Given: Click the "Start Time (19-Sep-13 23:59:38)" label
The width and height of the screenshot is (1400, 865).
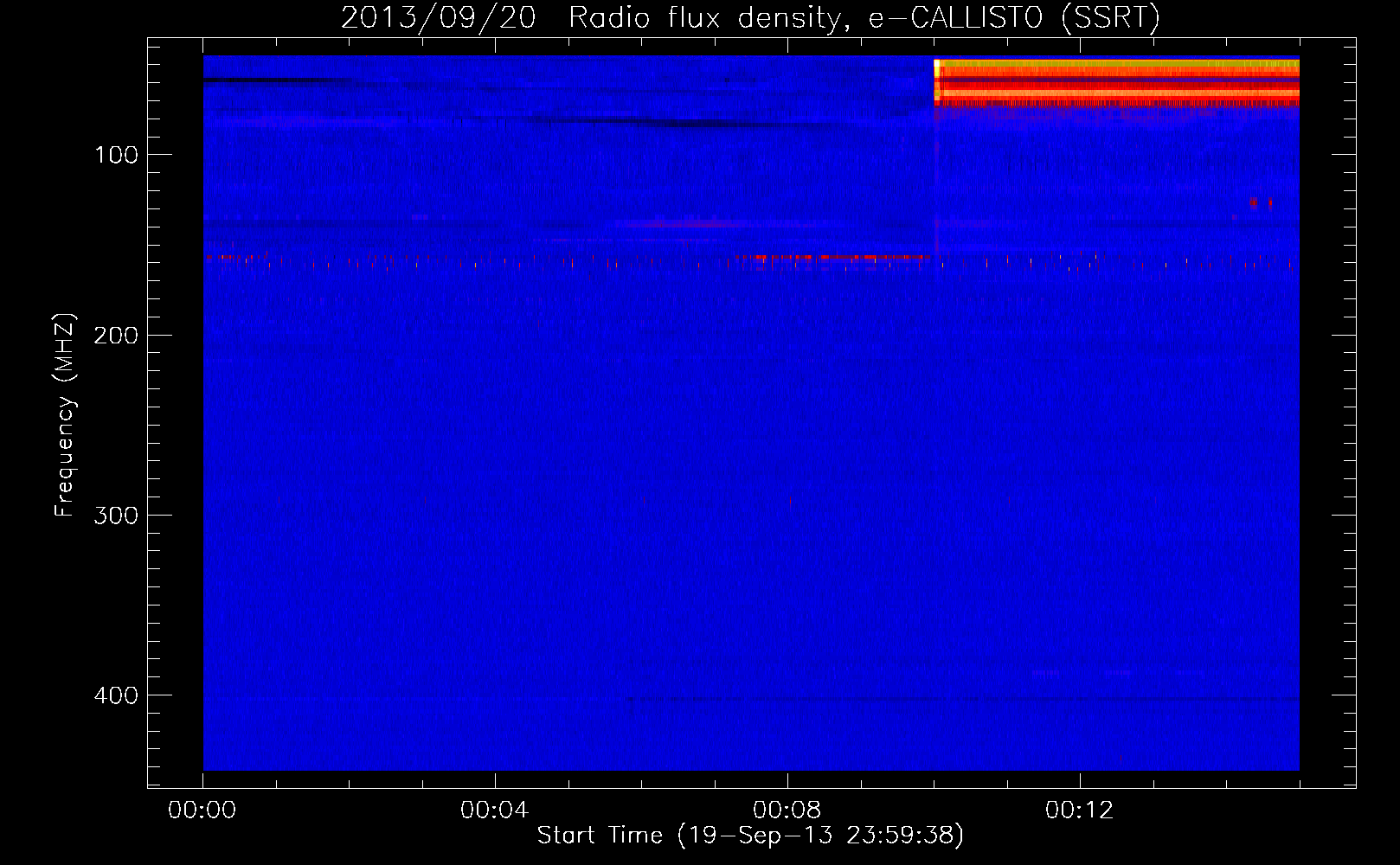Looking at the screenshot, I should tap(750, 836).
